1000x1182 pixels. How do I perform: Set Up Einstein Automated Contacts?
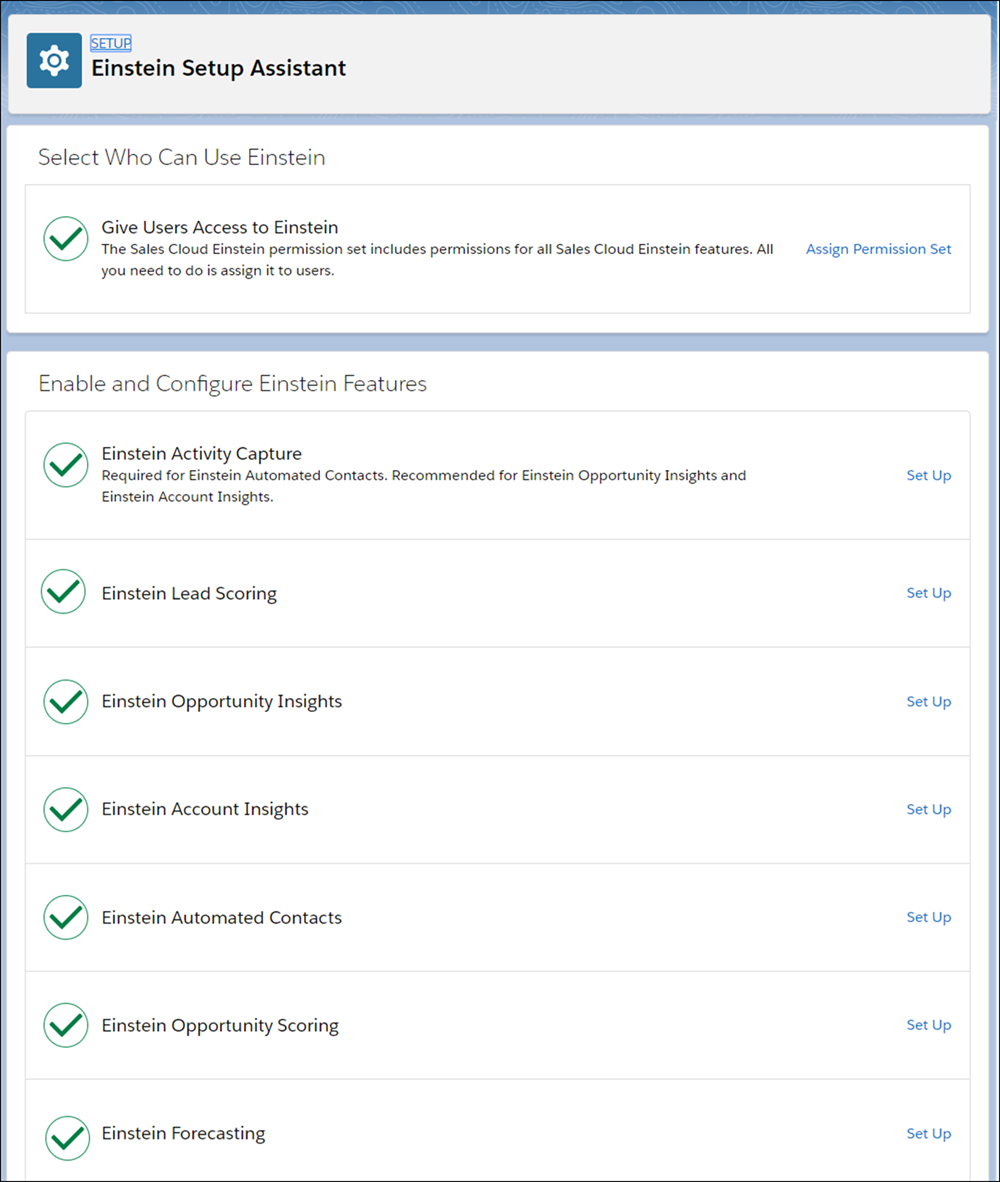(928, 917)
